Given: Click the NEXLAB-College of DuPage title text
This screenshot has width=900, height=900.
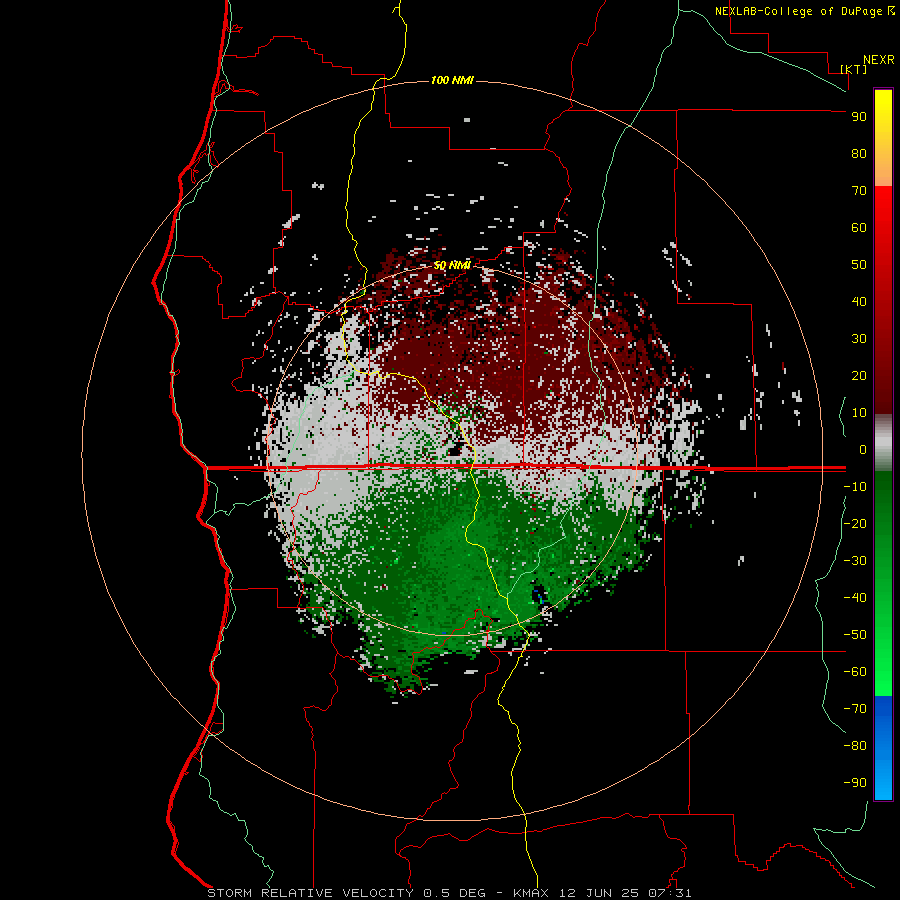Looking at the screenshot, I should [x=801, y=11].
